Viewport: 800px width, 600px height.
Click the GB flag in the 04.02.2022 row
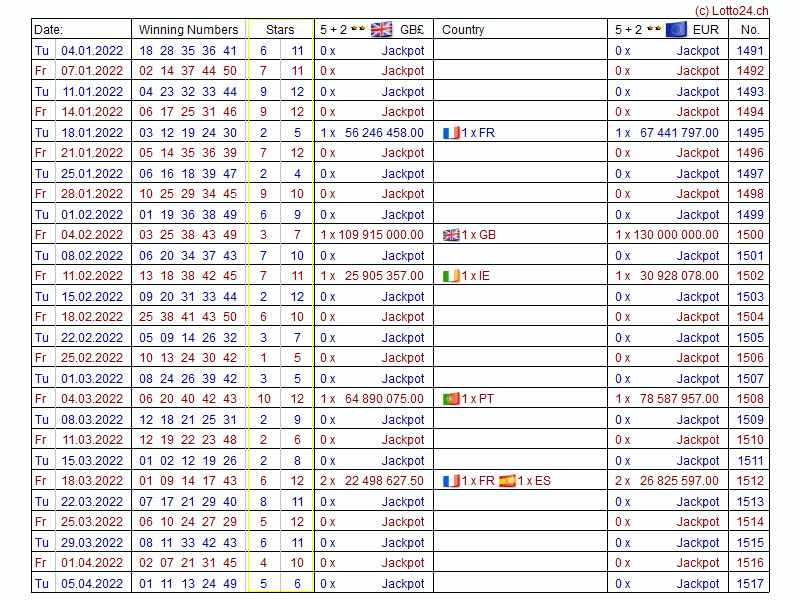click(x=451, y=235)
